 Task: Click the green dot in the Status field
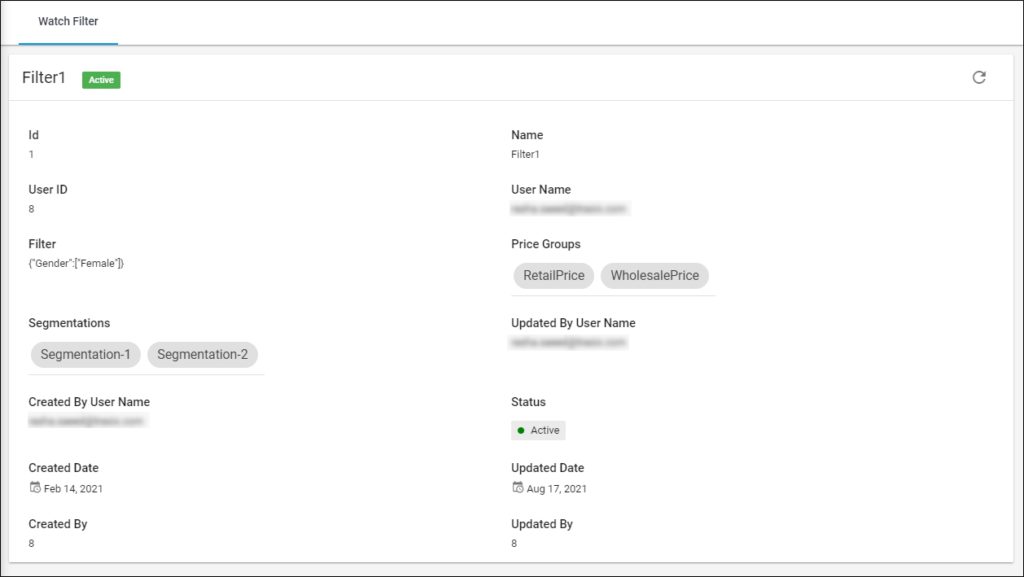(x=521, y=431)
